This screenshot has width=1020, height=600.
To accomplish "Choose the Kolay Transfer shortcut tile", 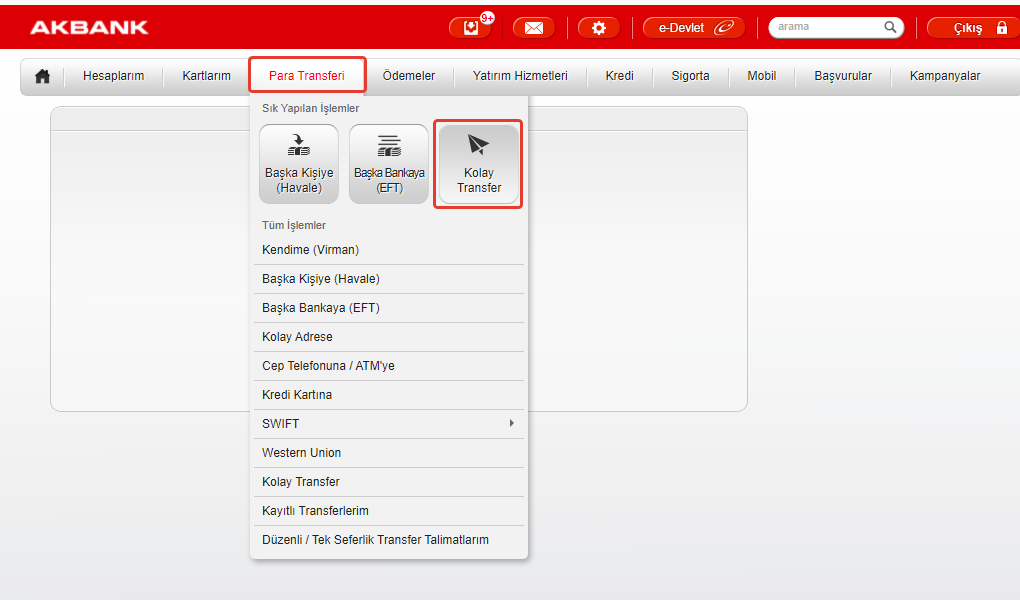I will click(479, 164).
